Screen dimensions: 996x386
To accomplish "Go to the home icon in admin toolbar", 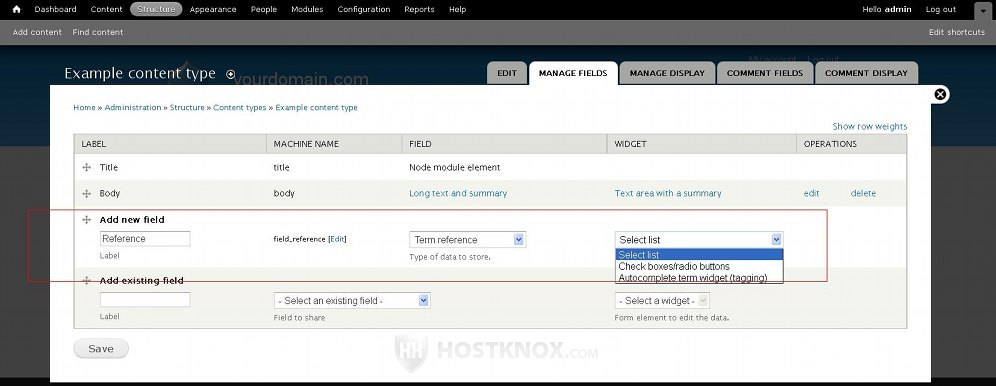I will coord(17,10).
